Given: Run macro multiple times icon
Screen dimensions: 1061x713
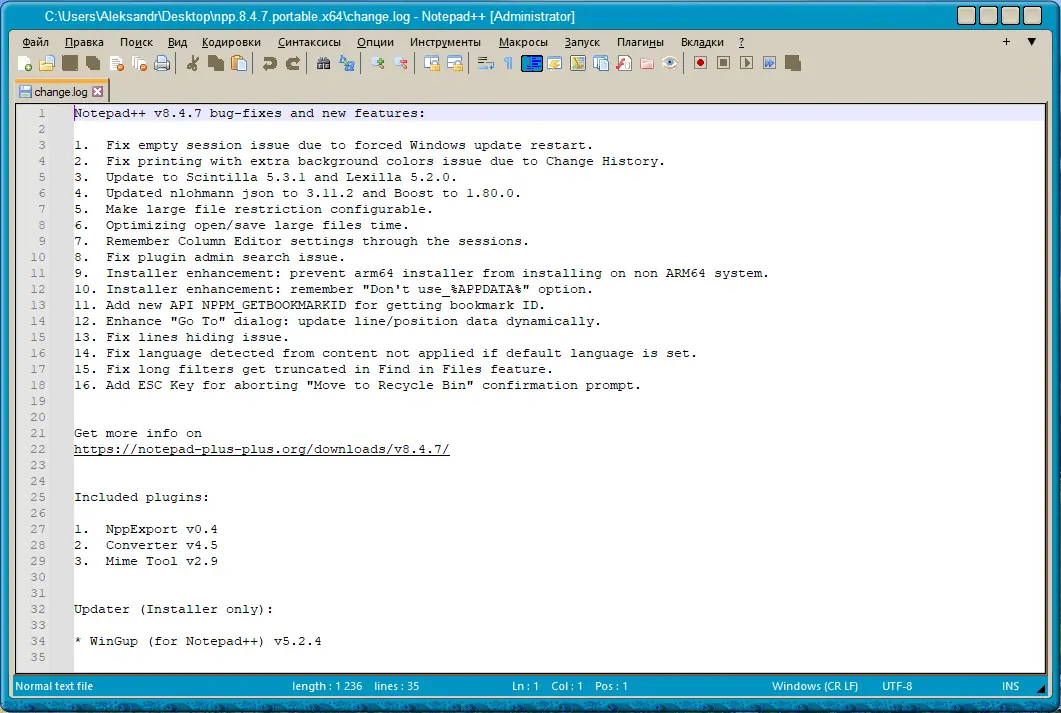Looking at the screenshot, I should click(769, 64).
